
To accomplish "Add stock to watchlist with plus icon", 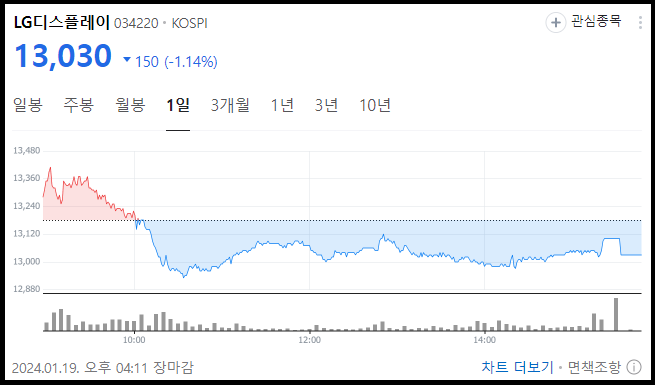I will click(x=556, y=22).
